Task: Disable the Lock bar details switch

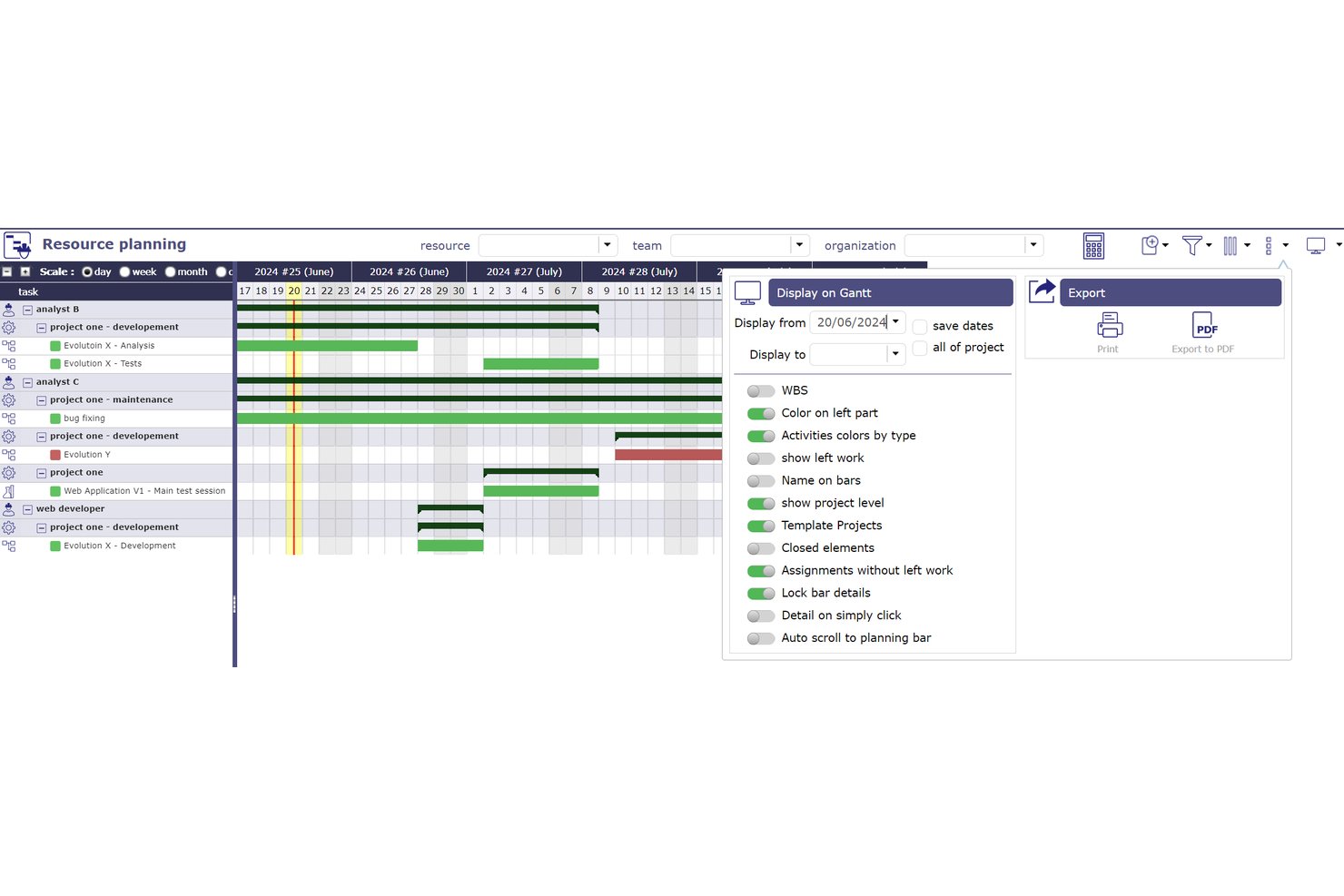Action: [x=761, y=594]
